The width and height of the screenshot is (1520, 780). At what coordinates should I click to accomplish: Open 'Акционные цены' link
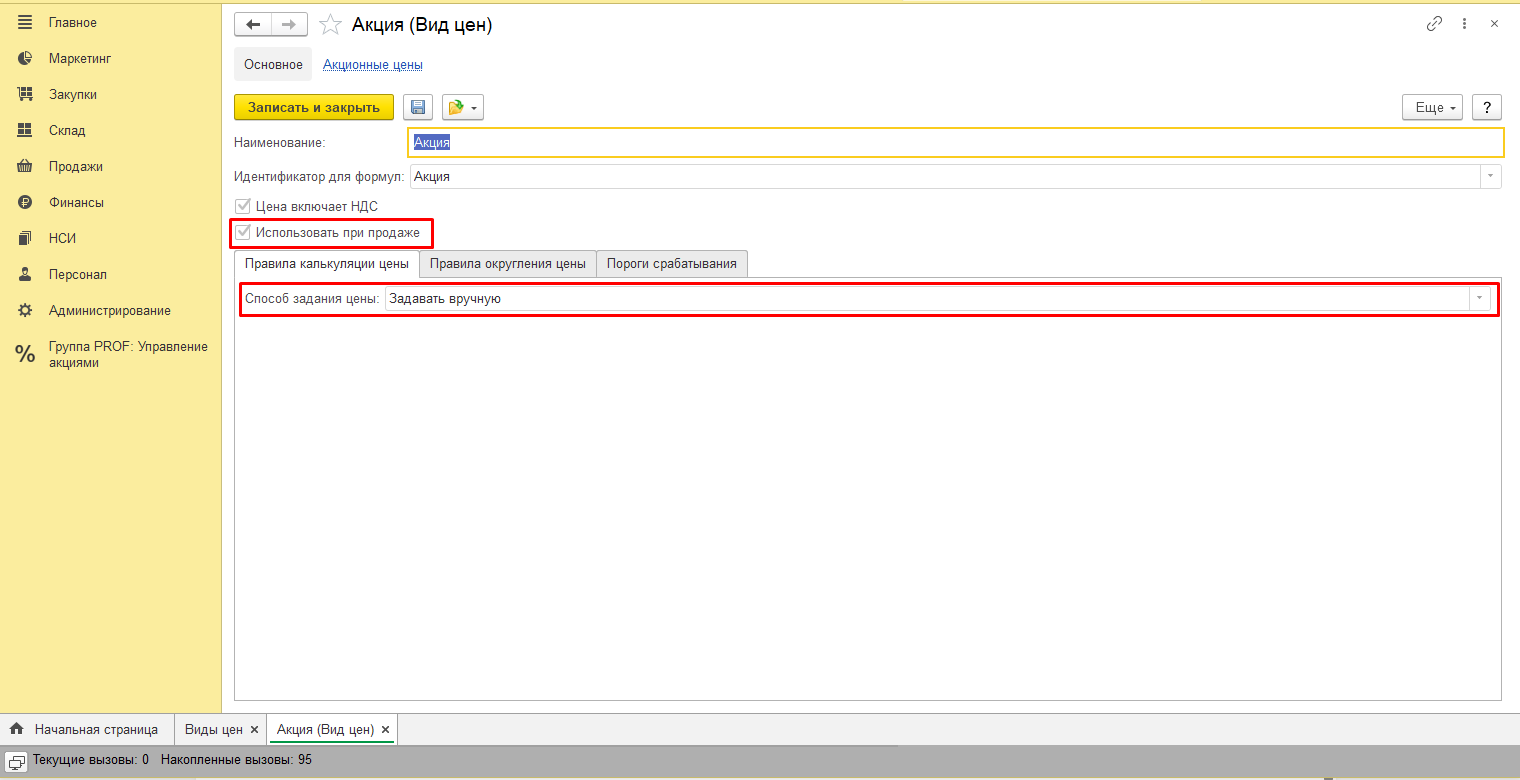point(372,64)
